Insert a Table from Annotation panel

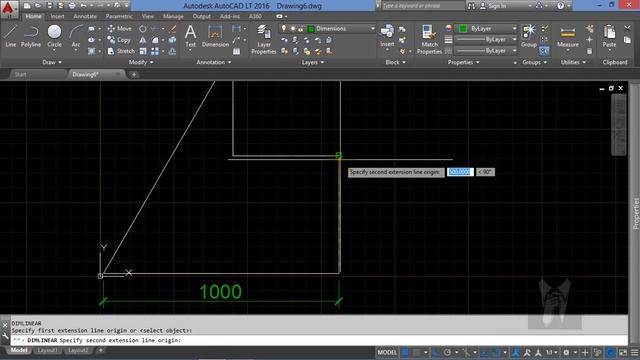tap(236, 51)
